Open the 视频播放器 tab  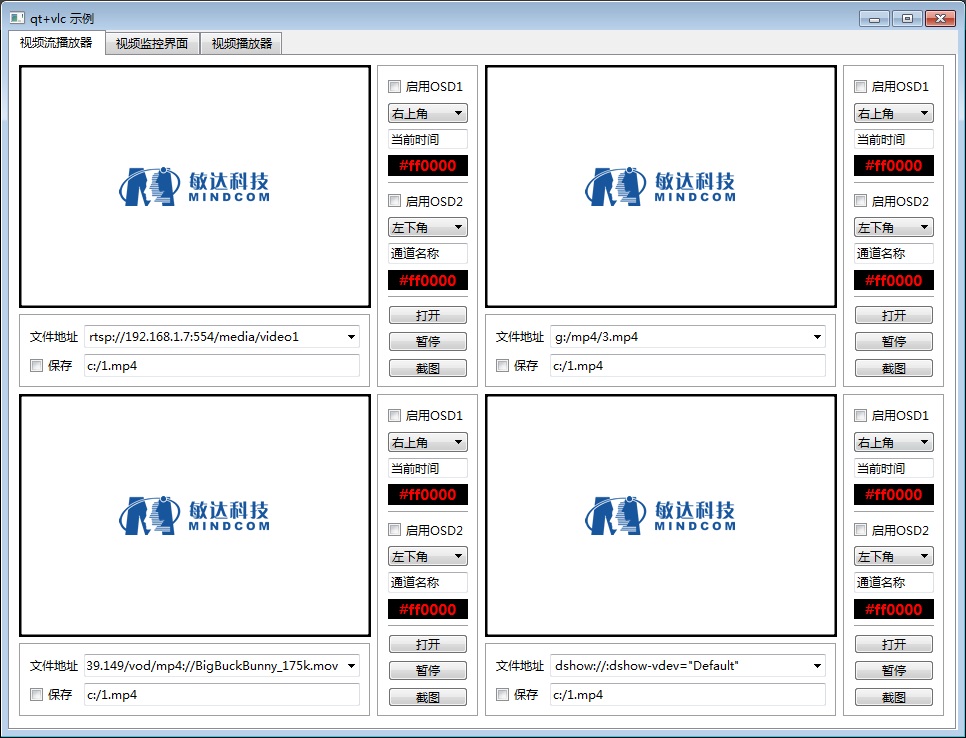point(242,44)
